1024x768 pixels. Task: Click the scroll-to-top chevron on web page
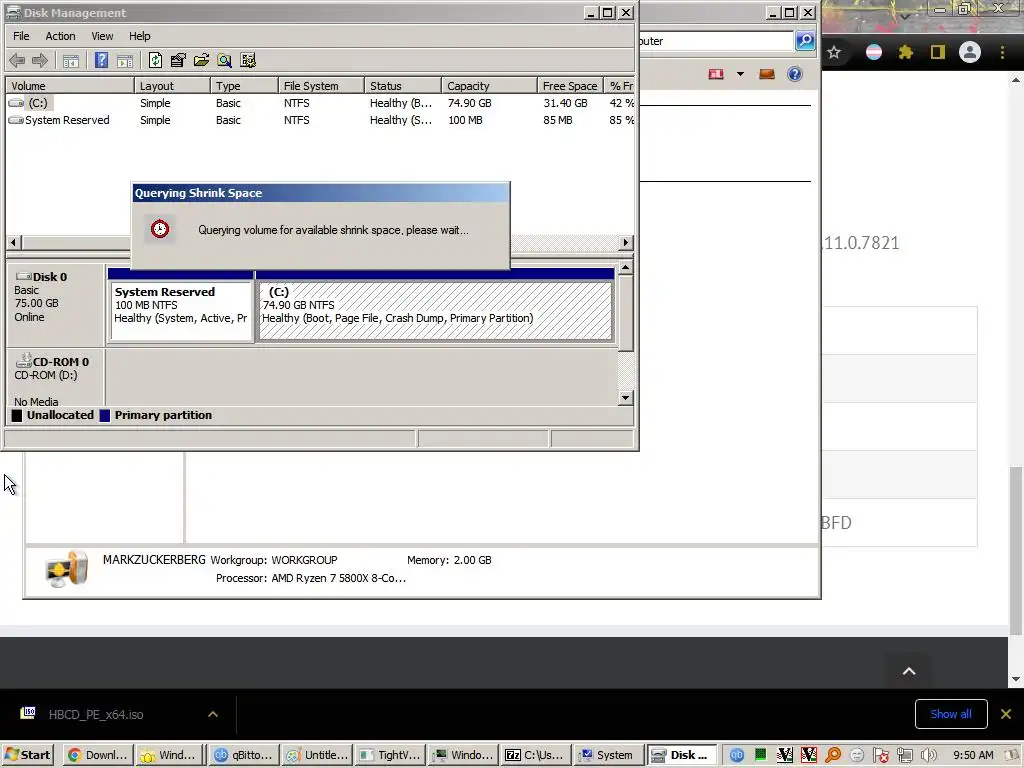909,671
